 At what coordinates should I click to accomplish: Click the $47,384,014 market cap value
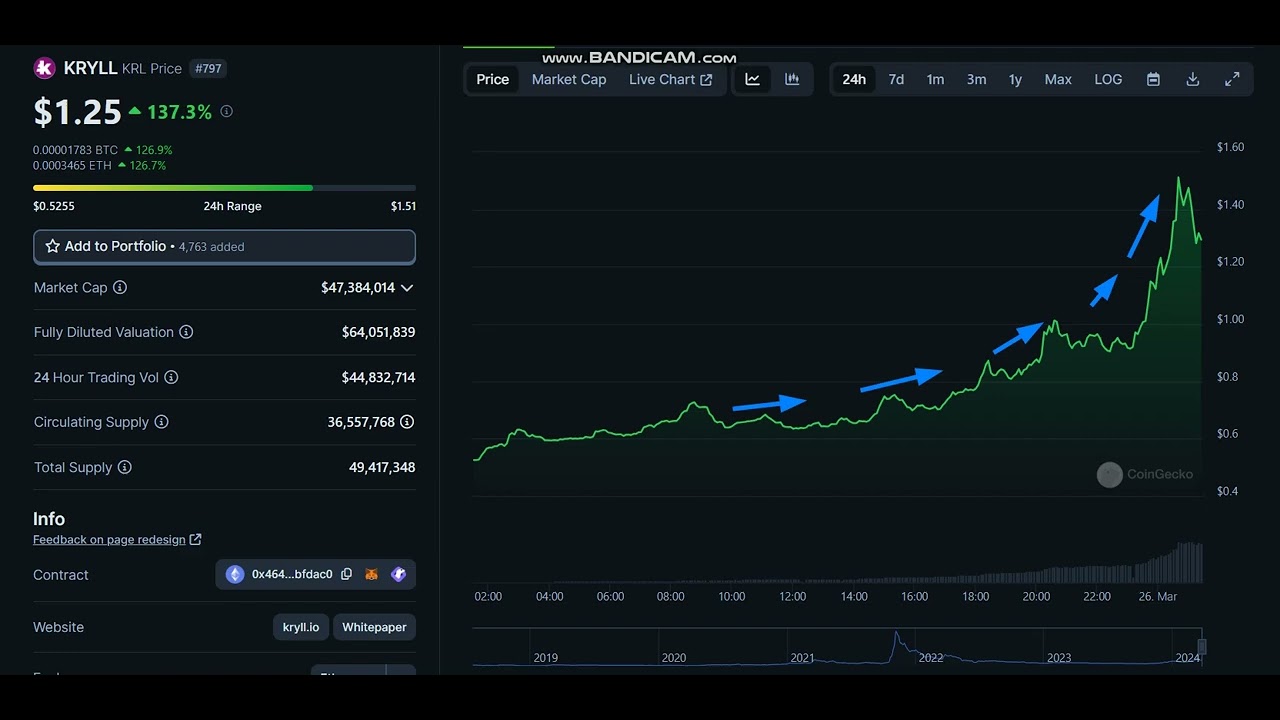(358, 287)
